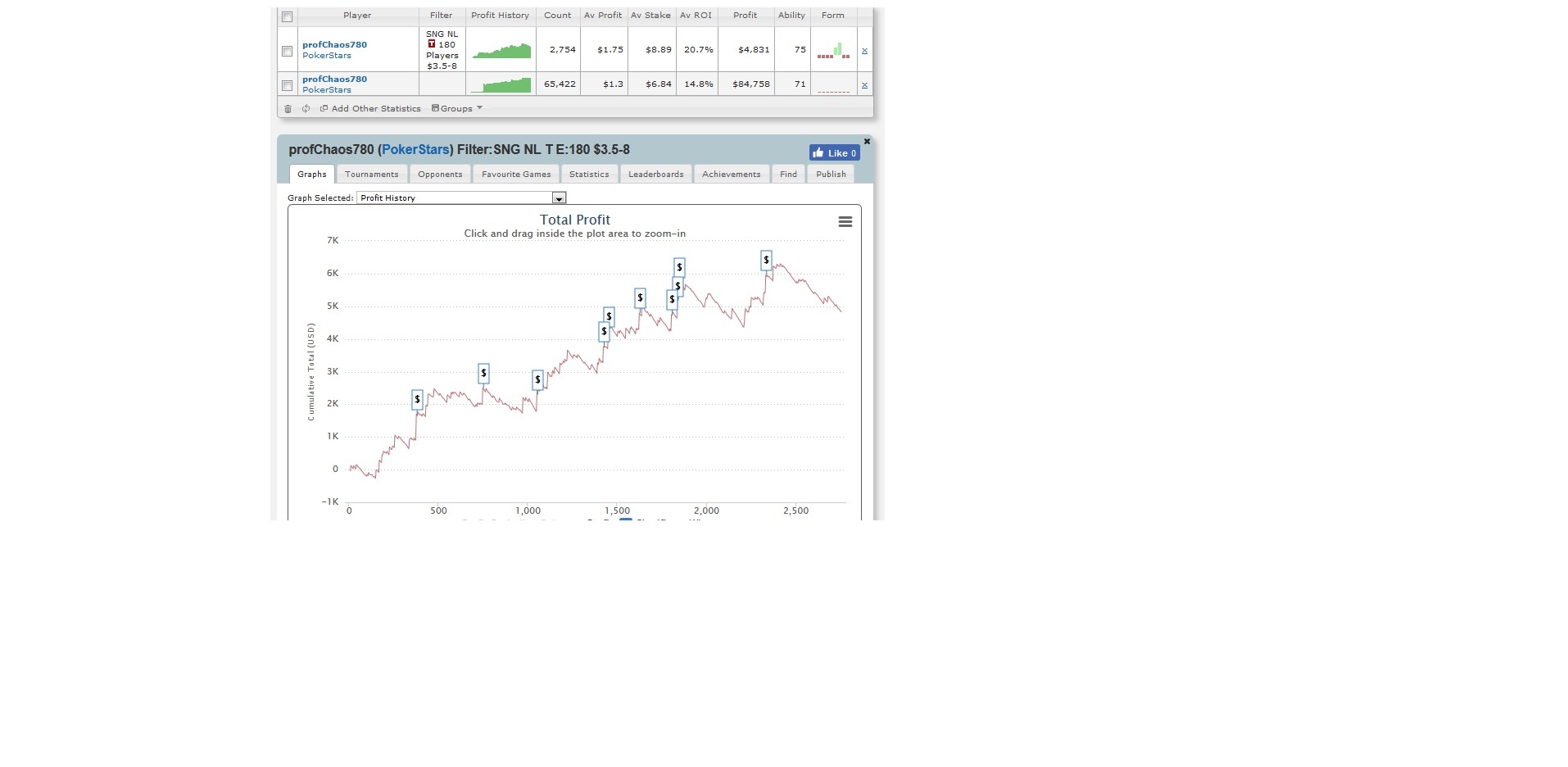The width and height of the screenshot is (1568, 767).
Task: Sort by the Form column header
Action: pos(833,16)
